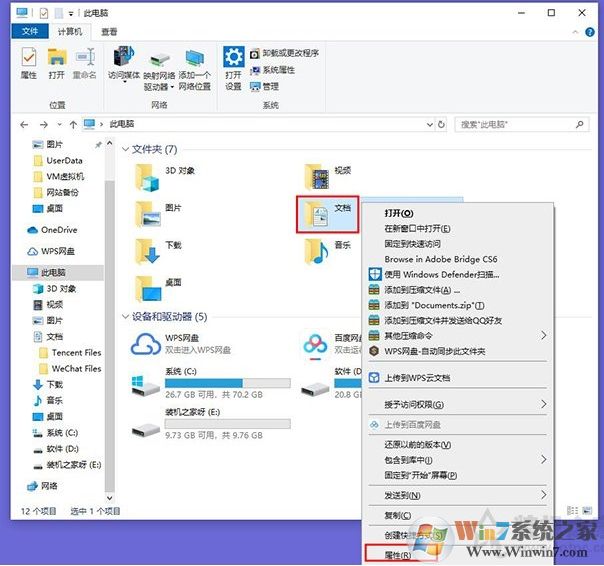604x566 pixels.
Task: Select the 3D 对象 folder
Action: point(166,177)
